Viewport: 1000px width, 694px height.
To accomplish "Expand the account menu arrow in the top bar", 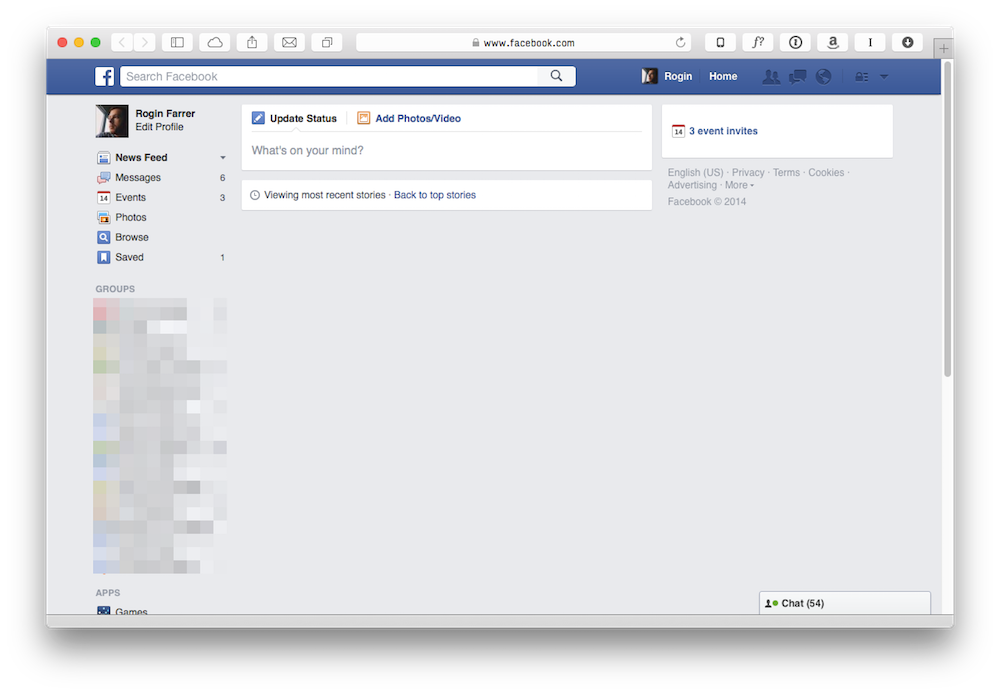I will [884, 77].
